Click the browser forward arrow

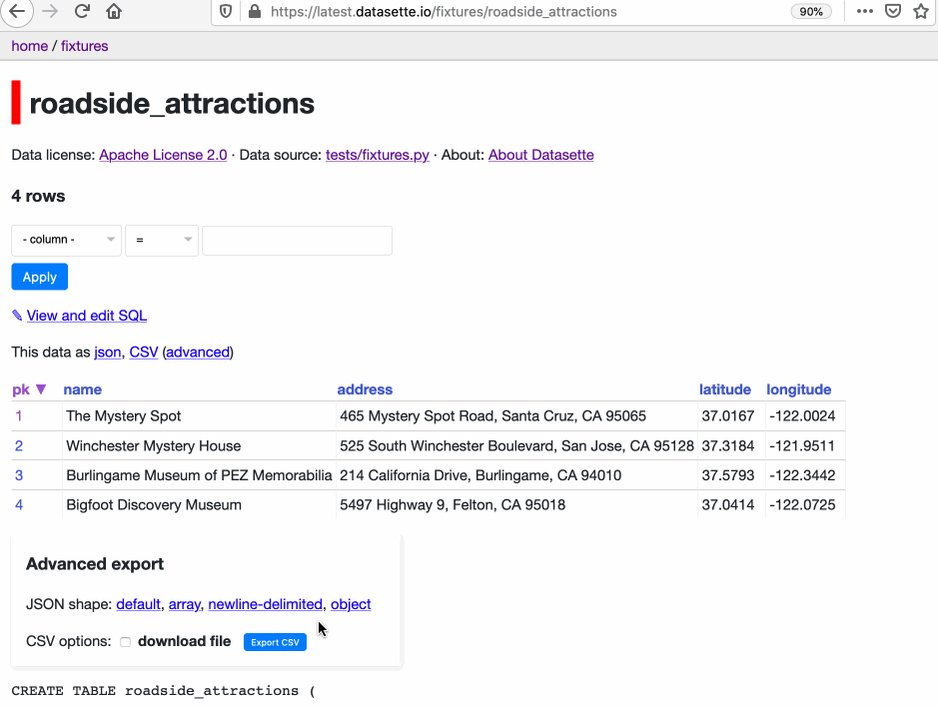pos(50,11)
